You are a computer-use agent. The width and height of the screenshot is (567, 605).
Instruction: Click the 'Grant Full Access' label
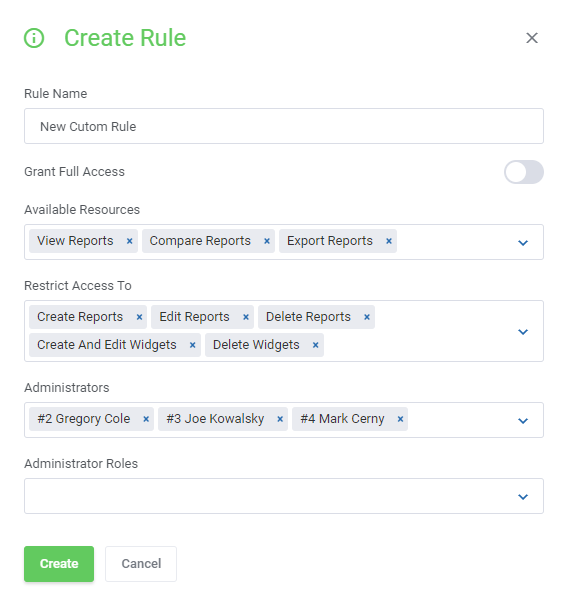(74, 172)
